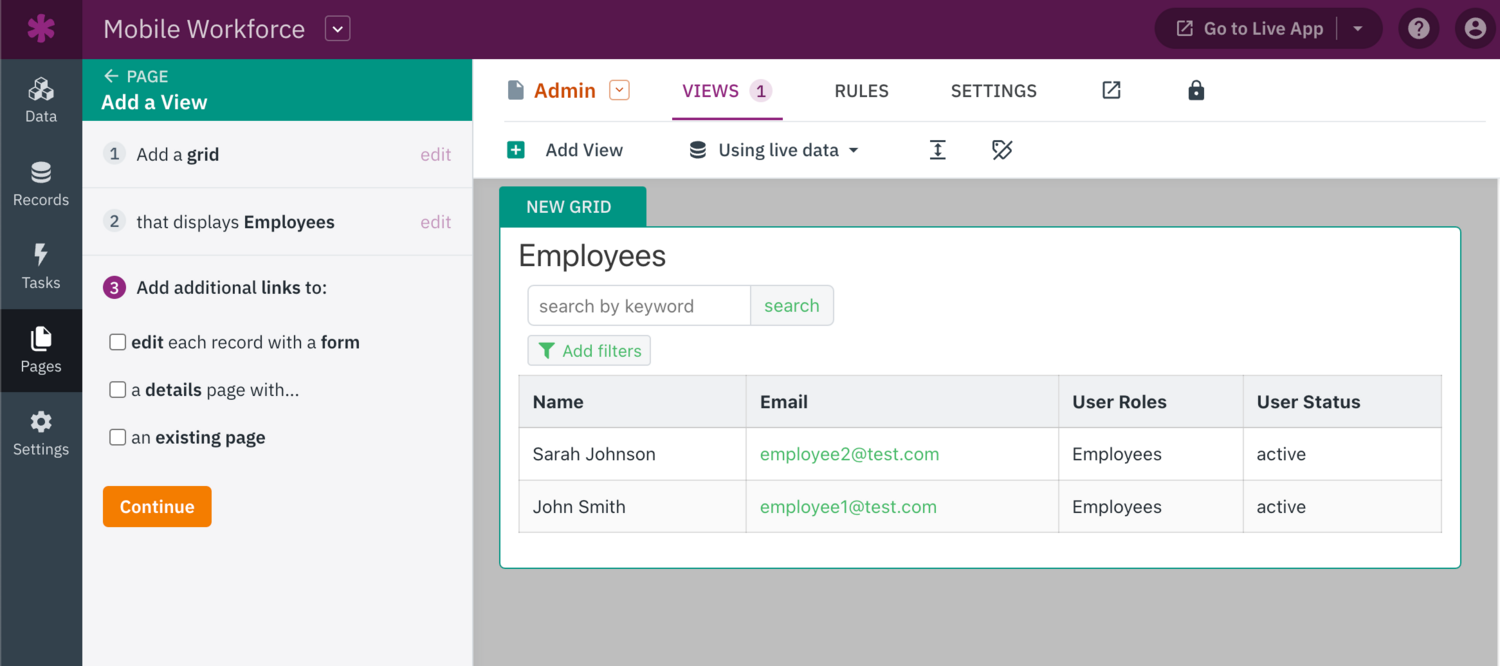Click the preview page external link icon
Viewport: 1500px width, 666px height.
(x=1111, y=90)
